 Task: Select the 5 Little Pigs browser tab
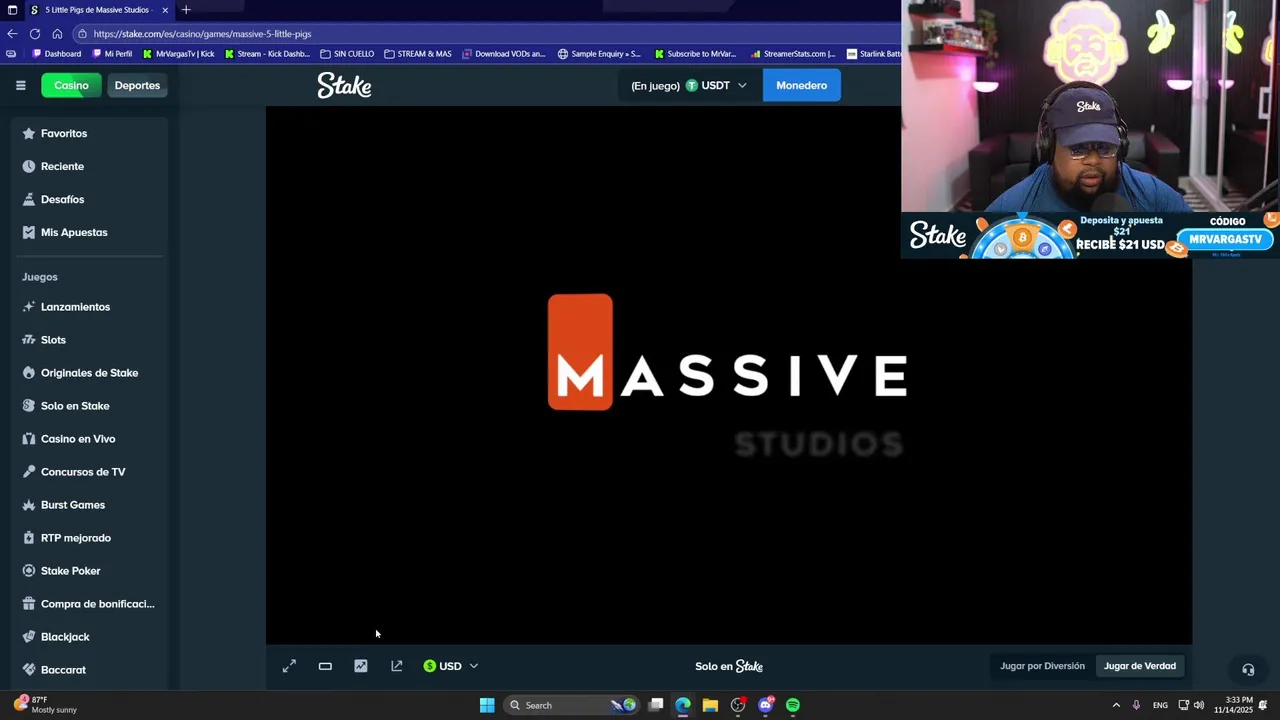click(98, 10)
